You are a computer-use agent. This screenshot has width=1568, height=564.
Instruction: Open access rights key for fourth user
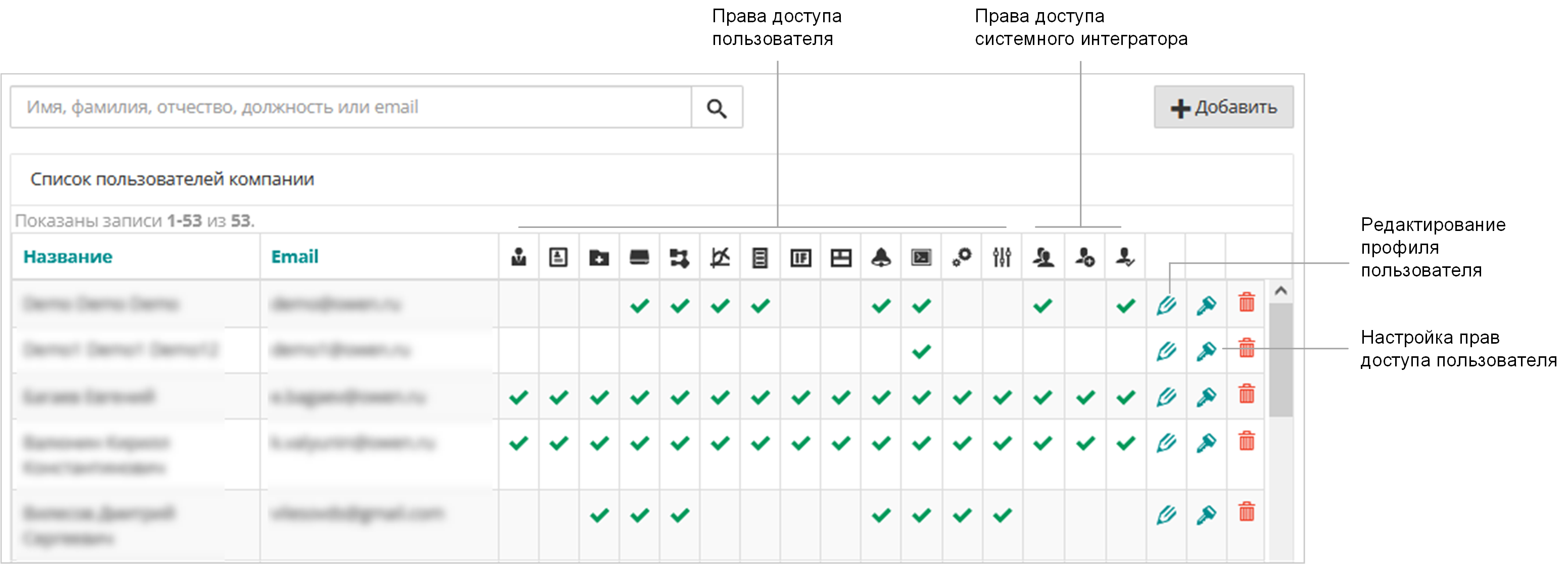point(1206,443)
